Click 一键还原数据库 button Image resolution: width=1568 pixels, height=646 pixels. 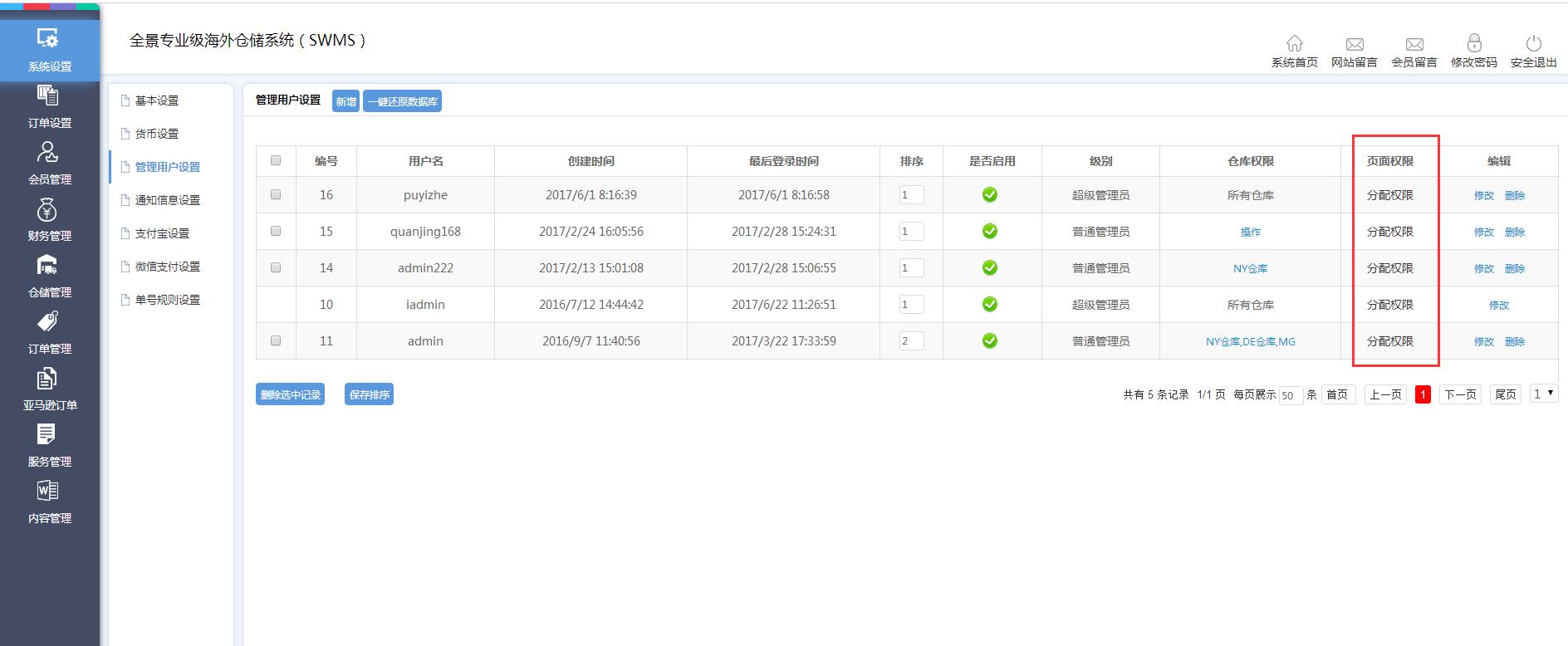click(x=402, y=101)
